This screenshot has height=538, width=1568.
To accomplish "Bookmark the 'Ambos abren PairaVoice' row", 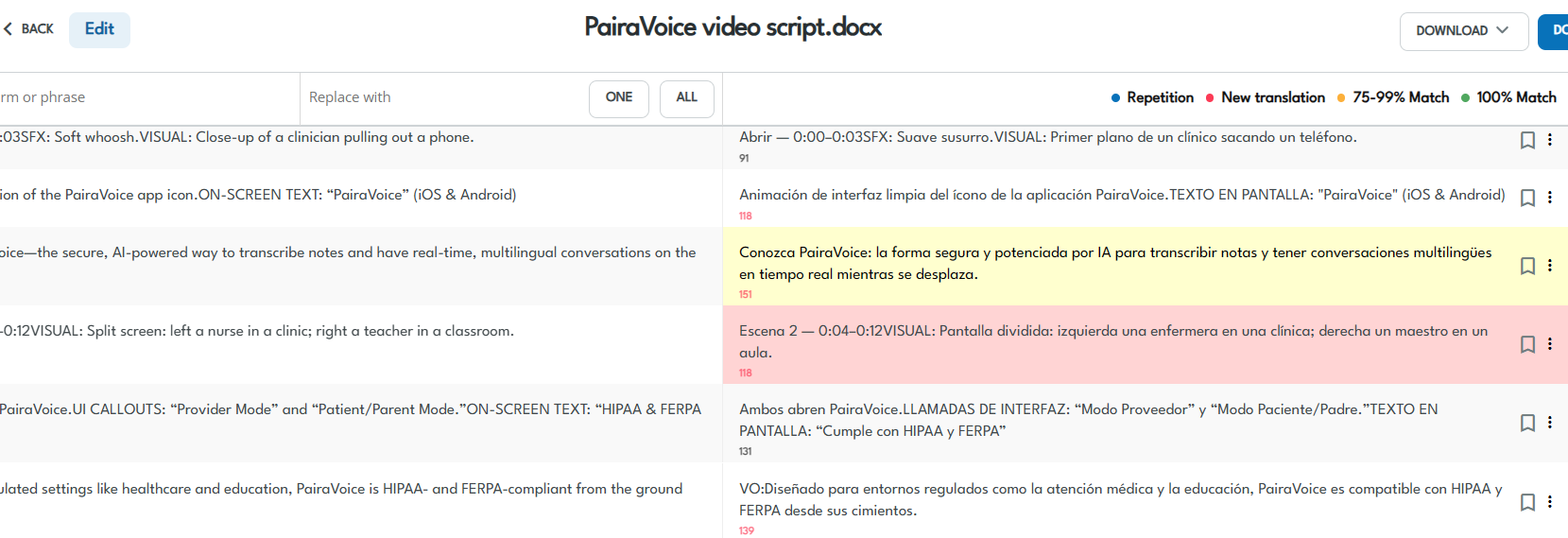I will point(1527,423).
